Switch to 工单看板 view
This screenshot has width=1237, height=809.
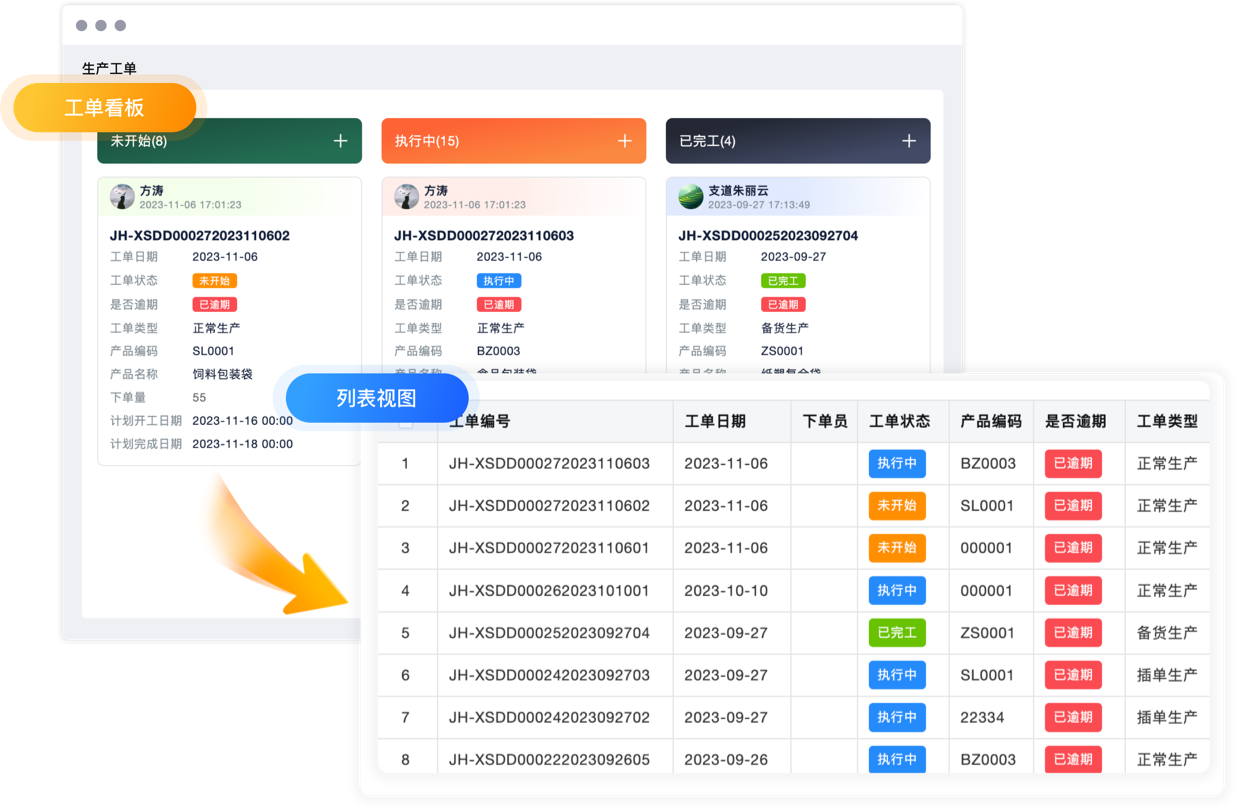point(104,108)
